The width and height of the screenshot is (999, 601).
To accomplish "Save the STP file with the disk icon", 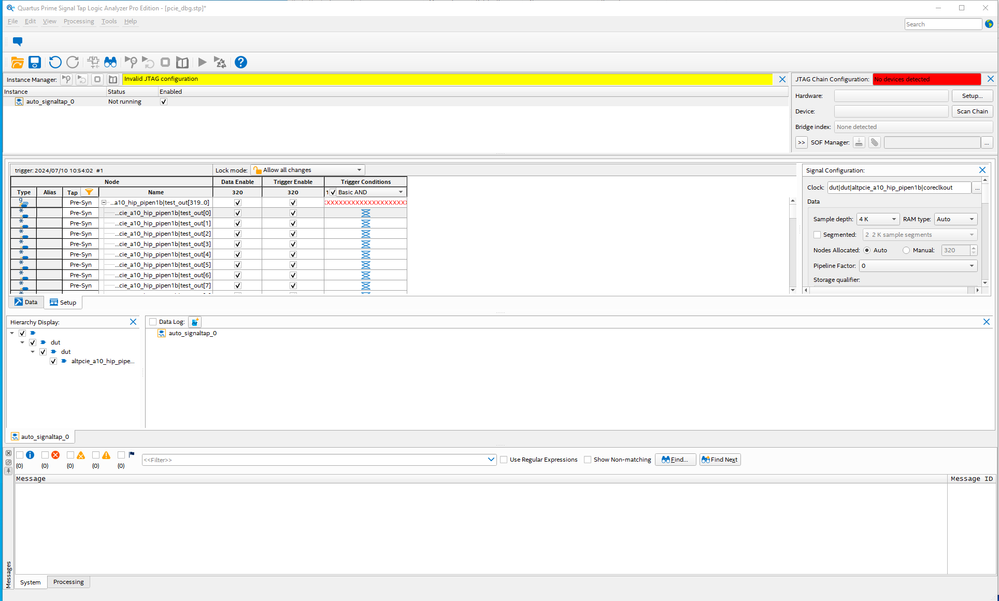I will pos(35,62).
